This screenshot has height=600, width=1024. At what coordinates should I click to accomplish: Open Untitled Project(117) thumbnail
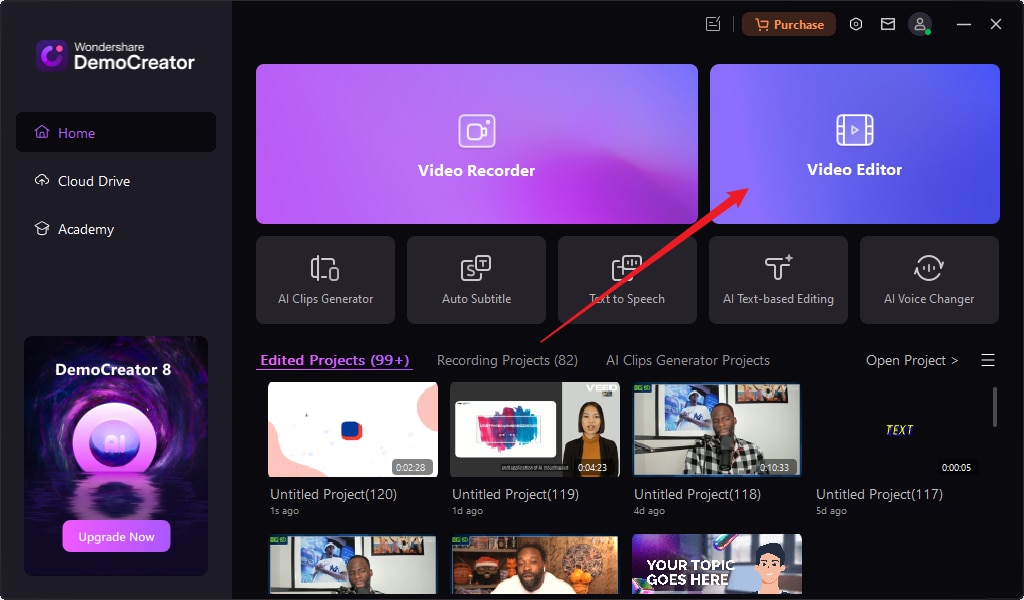pos(899,430)
